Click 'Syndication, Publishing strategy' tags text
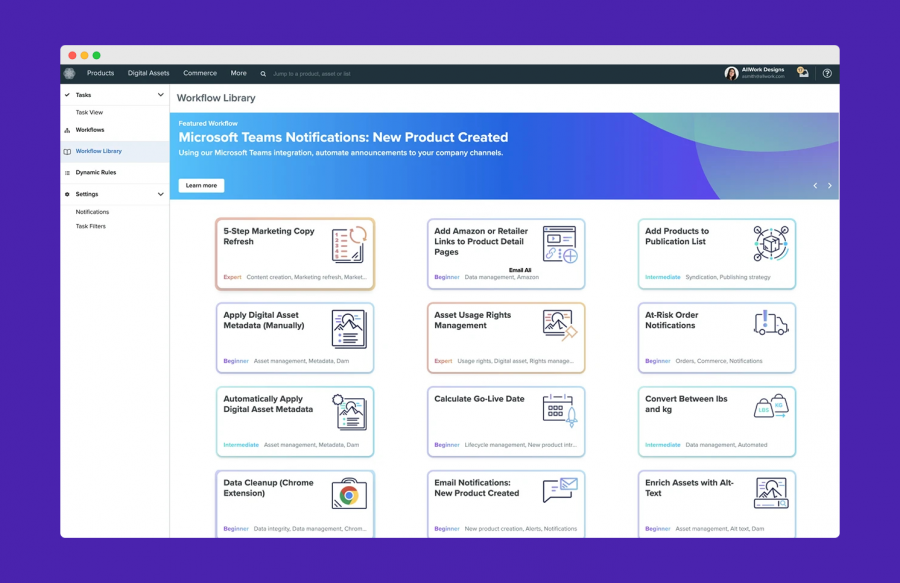This screenshot has width=900, height=583. 728,277
